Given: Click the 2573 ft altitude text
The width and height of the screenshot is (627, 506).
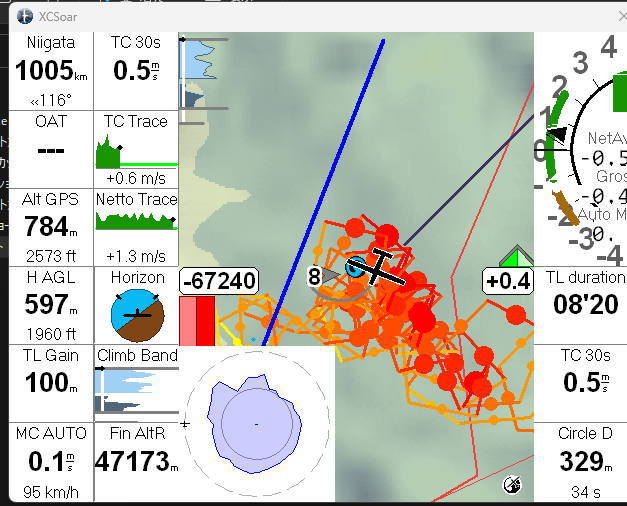Looking at the screenshot, I should [x=51, y=256].
